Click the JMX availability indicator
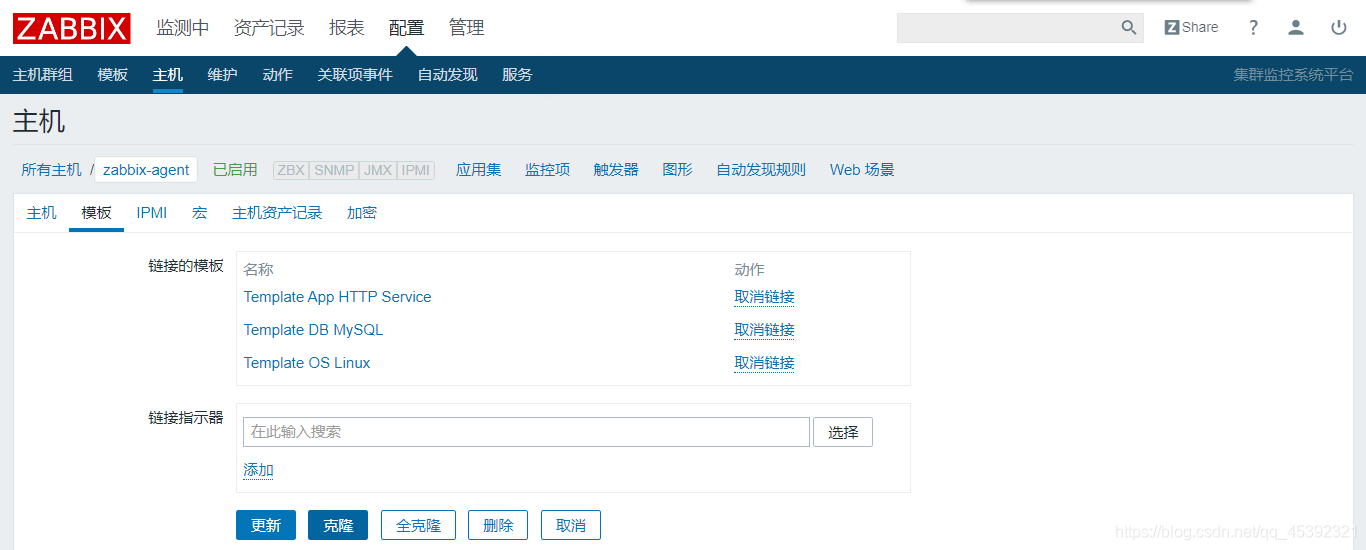 (378, 170)
